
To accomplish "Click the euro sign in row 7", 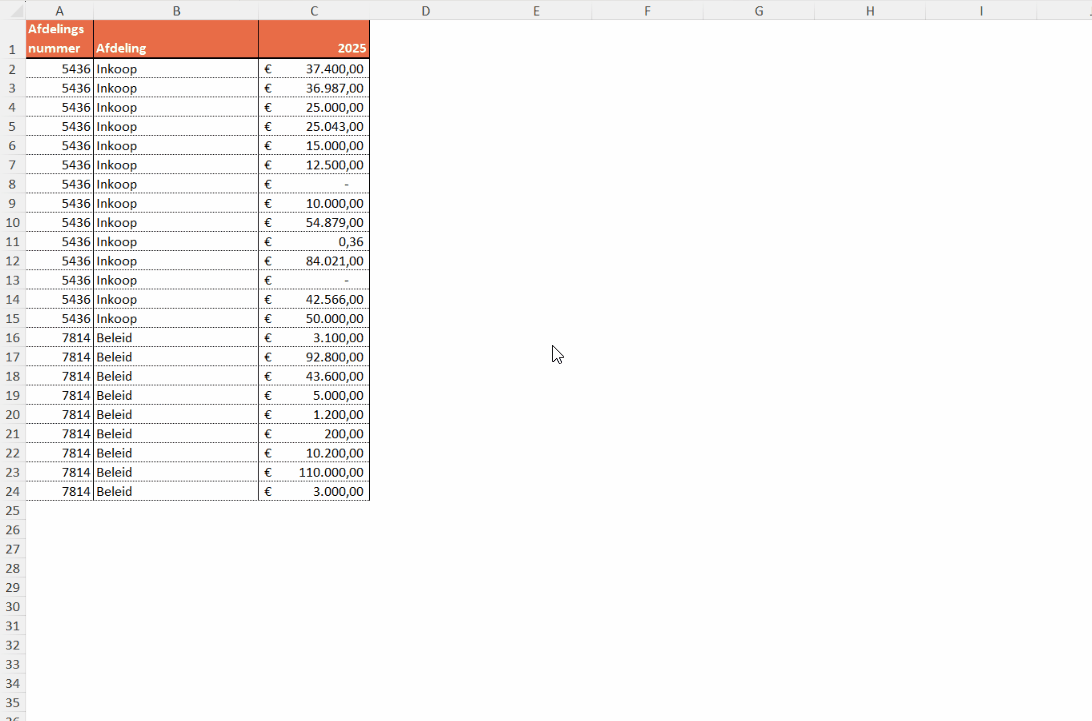I will click(x=268, y=164).
